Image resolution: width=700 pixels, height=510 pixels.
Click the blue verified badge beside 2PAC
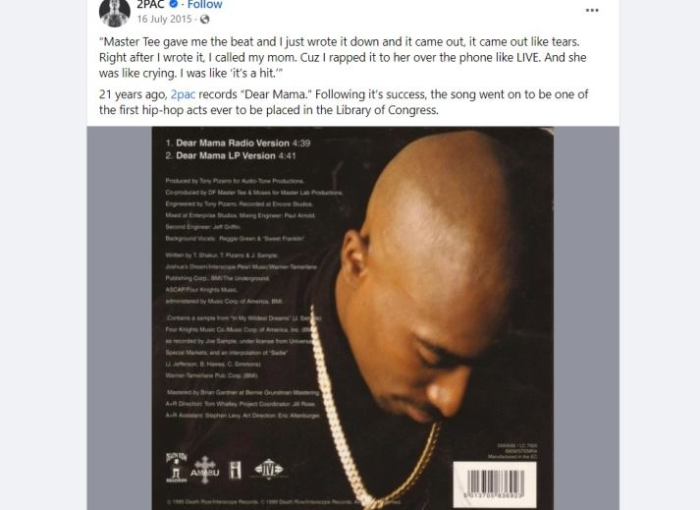174,4
